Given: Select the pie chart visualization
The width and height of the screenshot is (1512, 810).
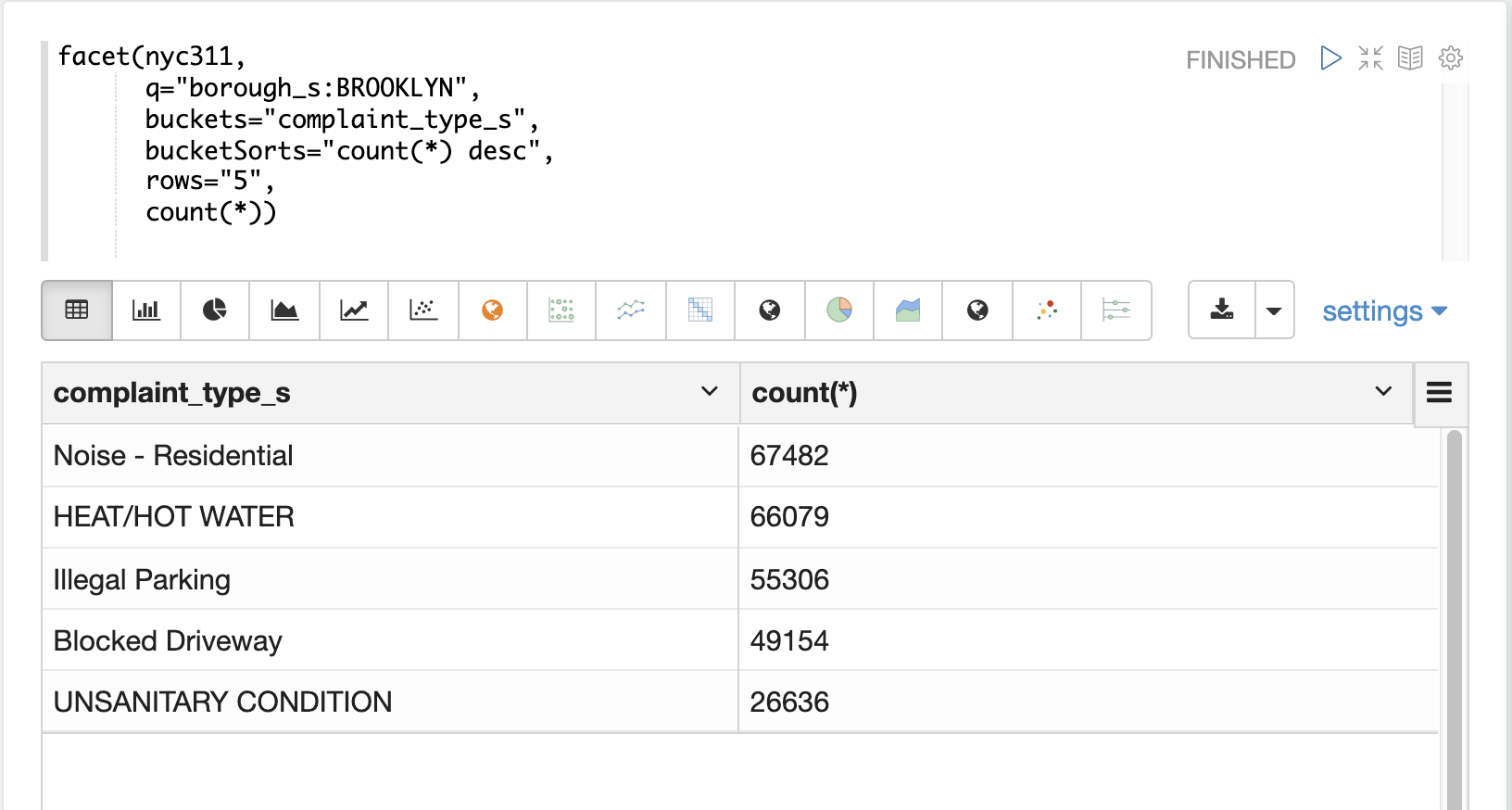Looking at the screenshot, I should coord(215,310).
